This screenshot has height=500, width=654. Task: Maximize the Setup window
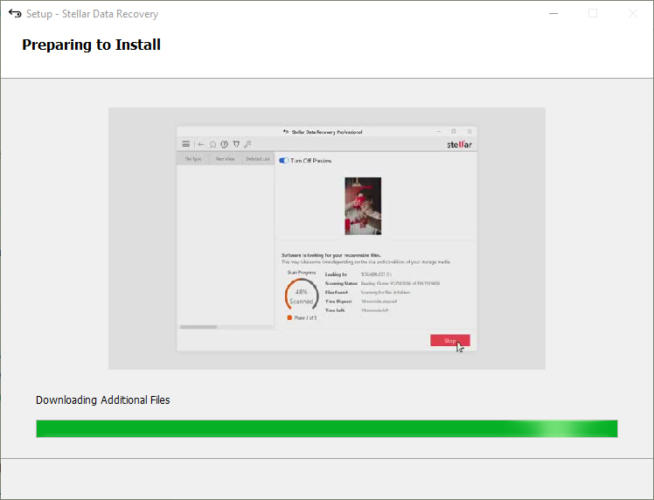(x=593, y=14)
